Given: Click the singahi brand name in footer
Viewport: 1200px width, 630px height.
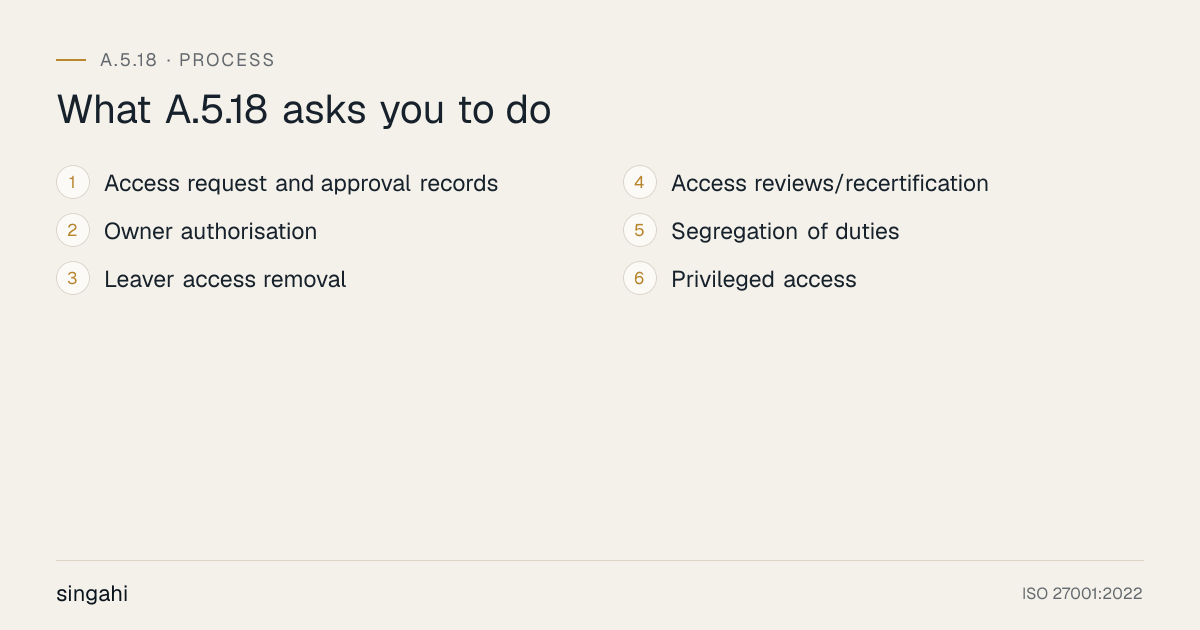Looking at the screenshot, I should pos(92,594).
